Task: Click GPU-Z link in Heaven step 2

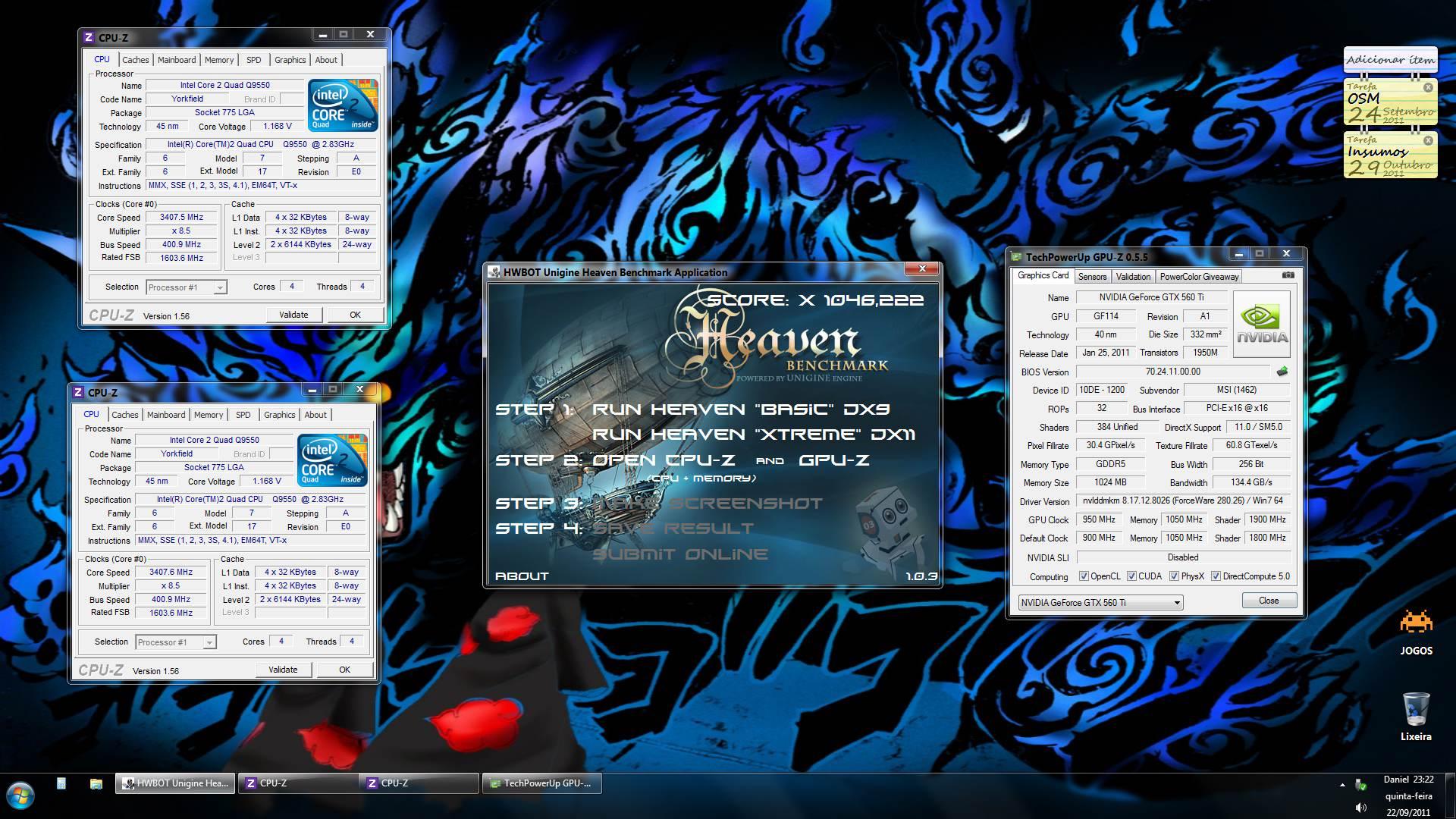Action: [x=833, y=460]
